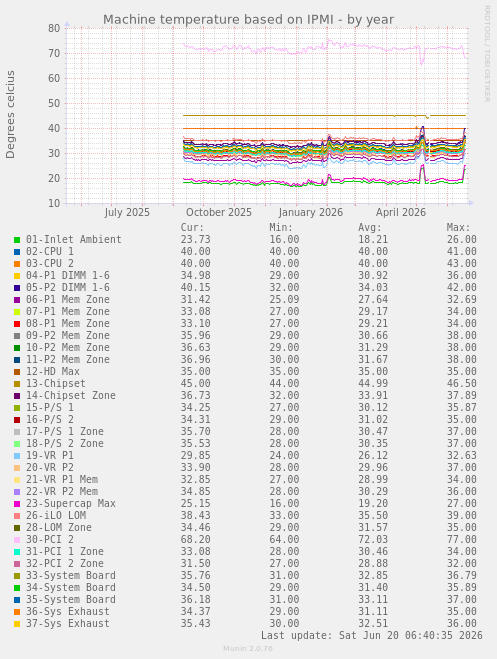Click the 23-Supercap Max magenta swatch
This screenshot has width=497, height=659.
[x=17, y=504]
